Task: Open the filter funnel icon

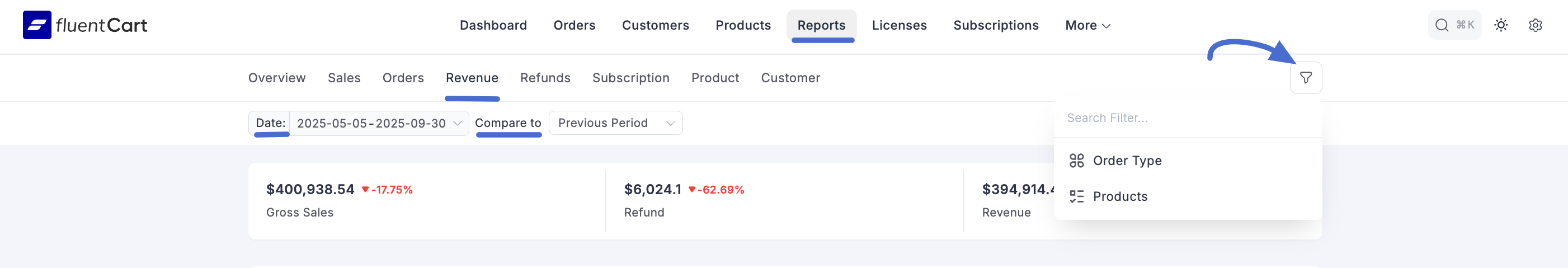Action: click(1305, 78)
